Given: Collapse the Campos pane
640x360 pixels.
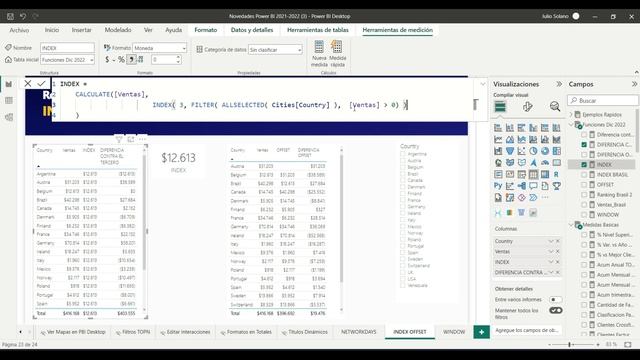Looking at the screenshot, I should click(x=634, y=84).
